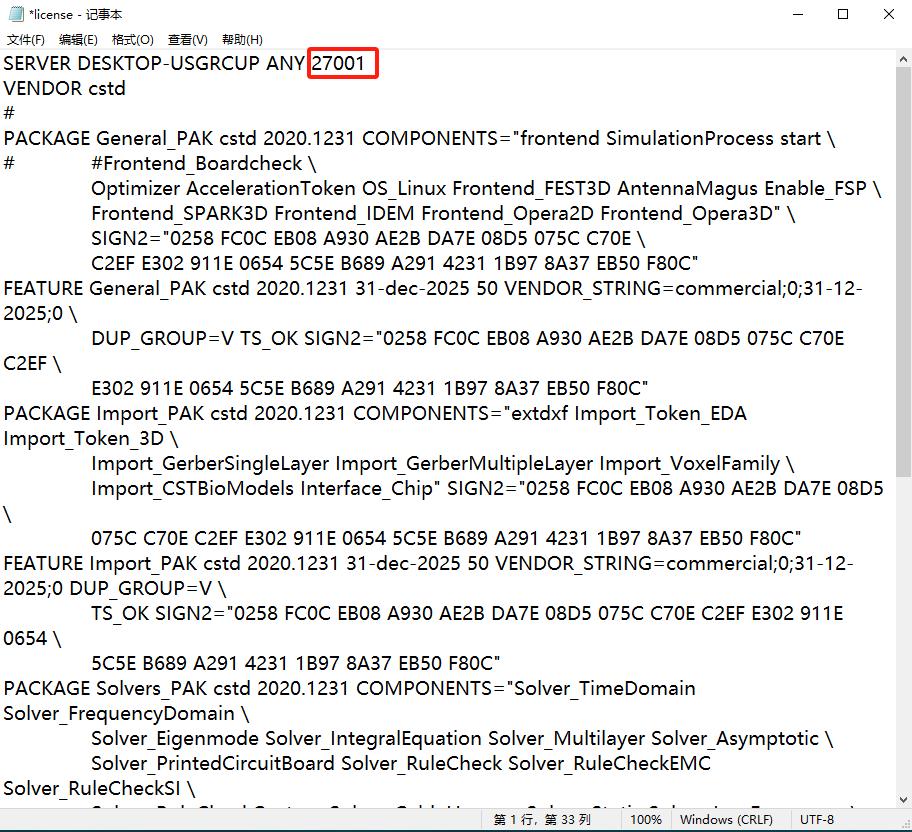Viewport: 912px width, 832px height.
Task: Click the cursor position '第 1 行, 第 33 列' in the status bar
Action: [x=542, y=820]
